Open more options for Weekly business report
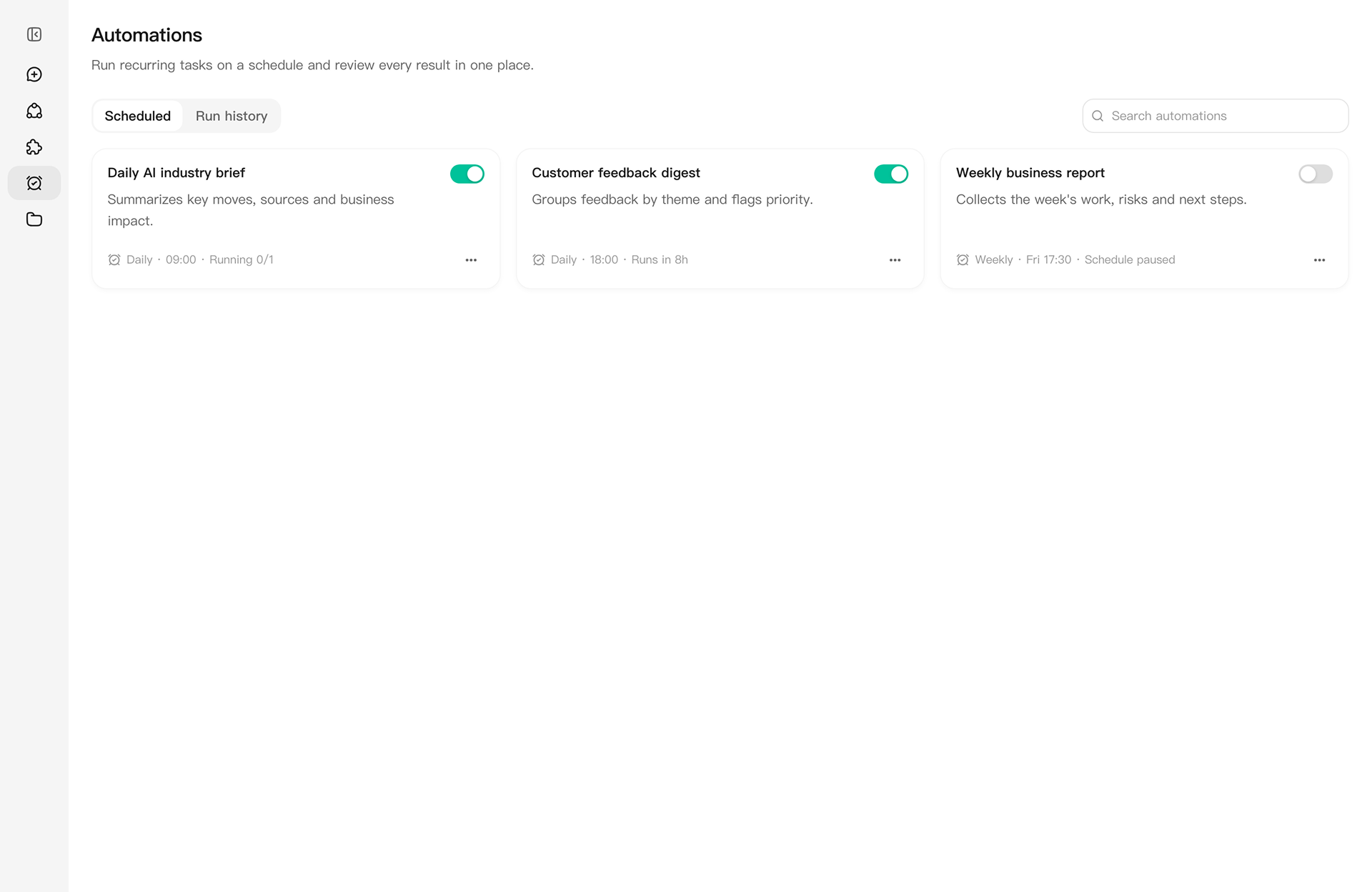 click(1319, 260)
